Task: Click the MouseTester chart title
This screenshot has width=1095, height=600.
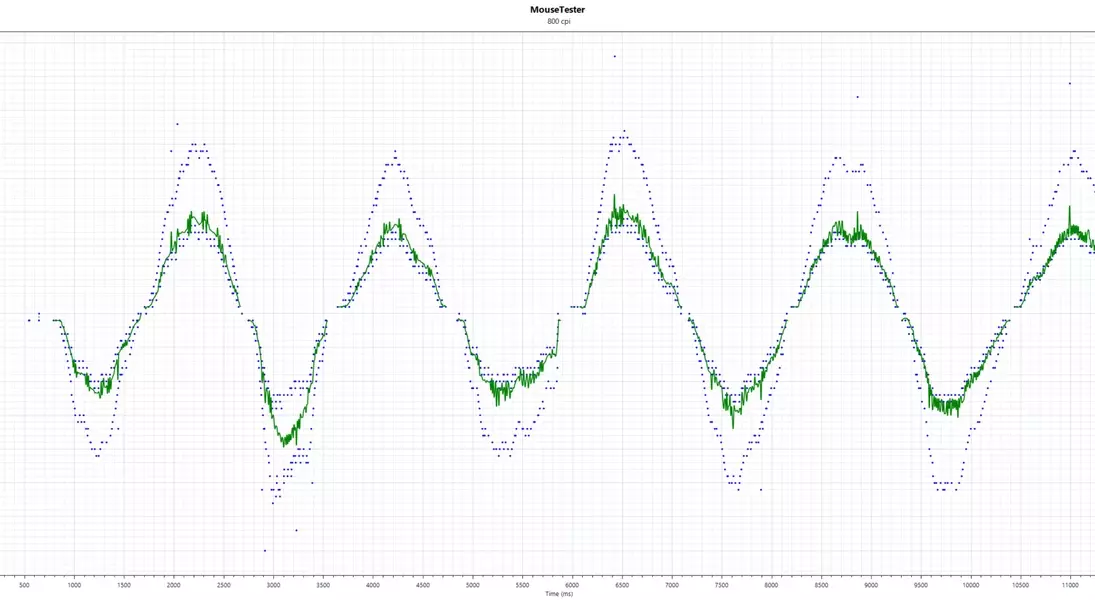Action: pyautogui.click(x=558, y=10)
